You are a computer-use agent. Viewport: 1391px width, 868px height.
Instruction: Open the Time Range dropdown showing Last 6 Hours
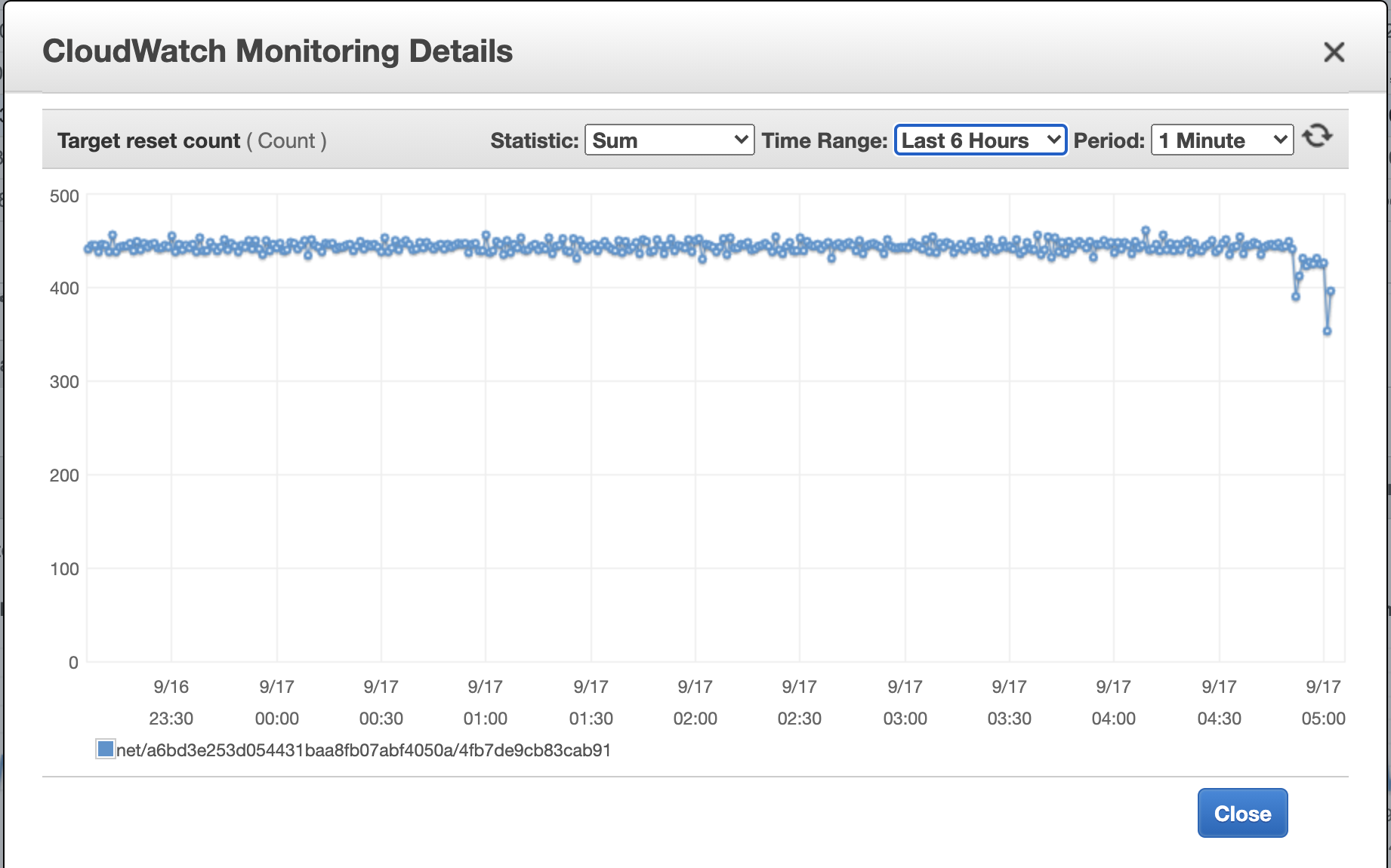tap(980, 140)
